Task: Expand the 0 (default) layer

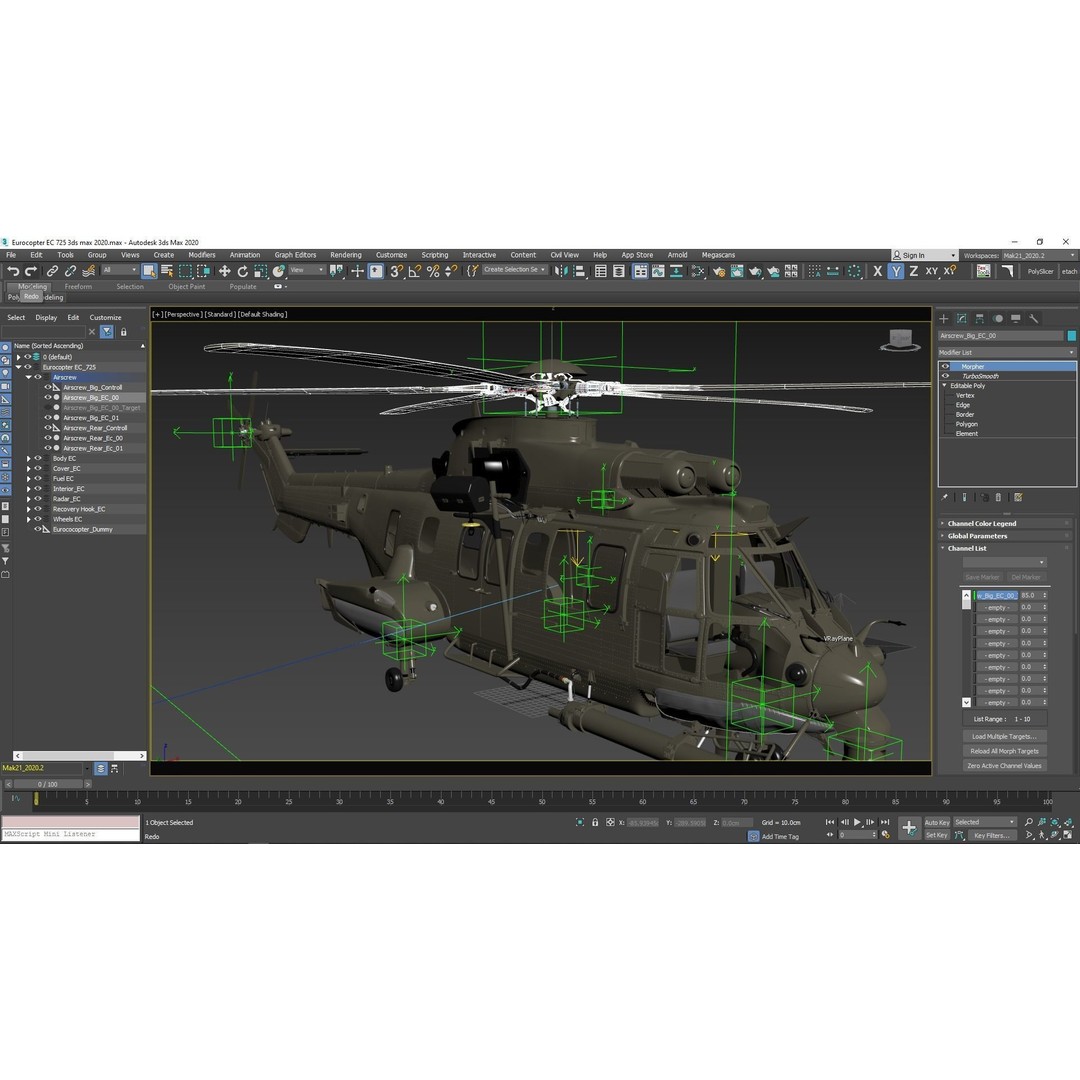Action: tap(19, 357)
